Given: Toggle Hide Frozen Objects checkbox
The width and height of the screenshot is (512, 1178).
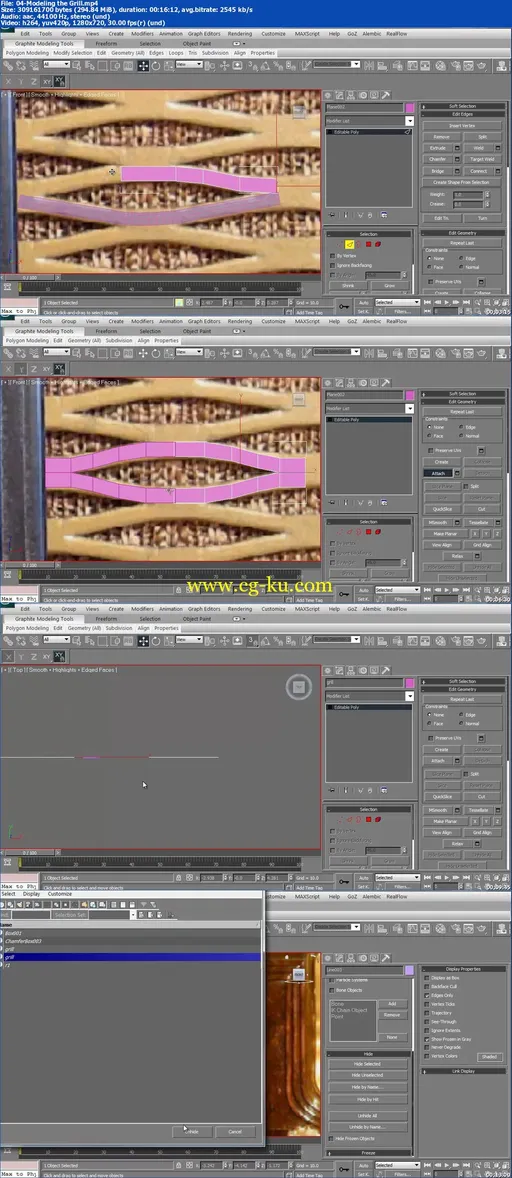Looking at the screenshot, I should 332,1139.
